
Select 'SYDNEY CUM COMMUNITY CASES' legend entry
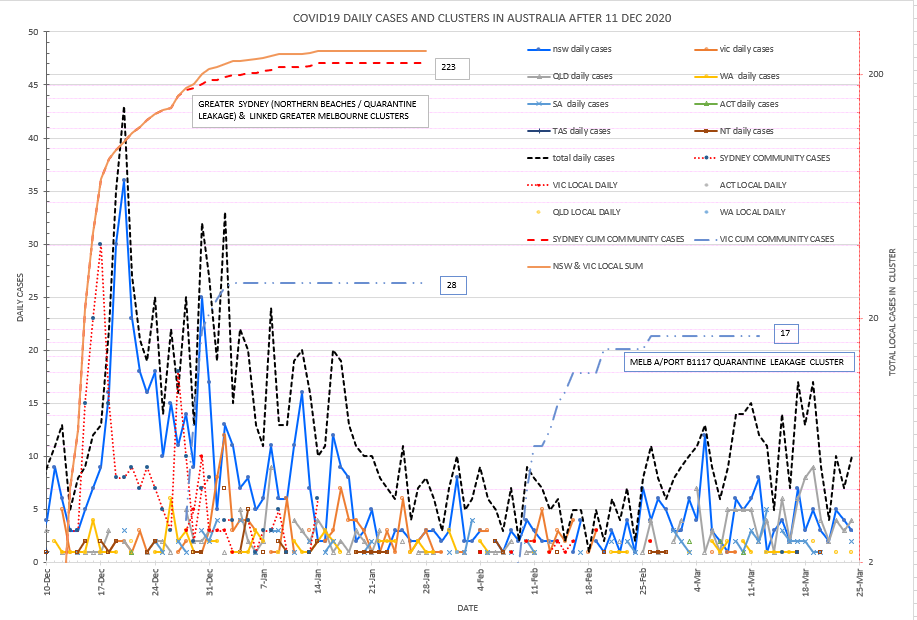click(605, 239)
